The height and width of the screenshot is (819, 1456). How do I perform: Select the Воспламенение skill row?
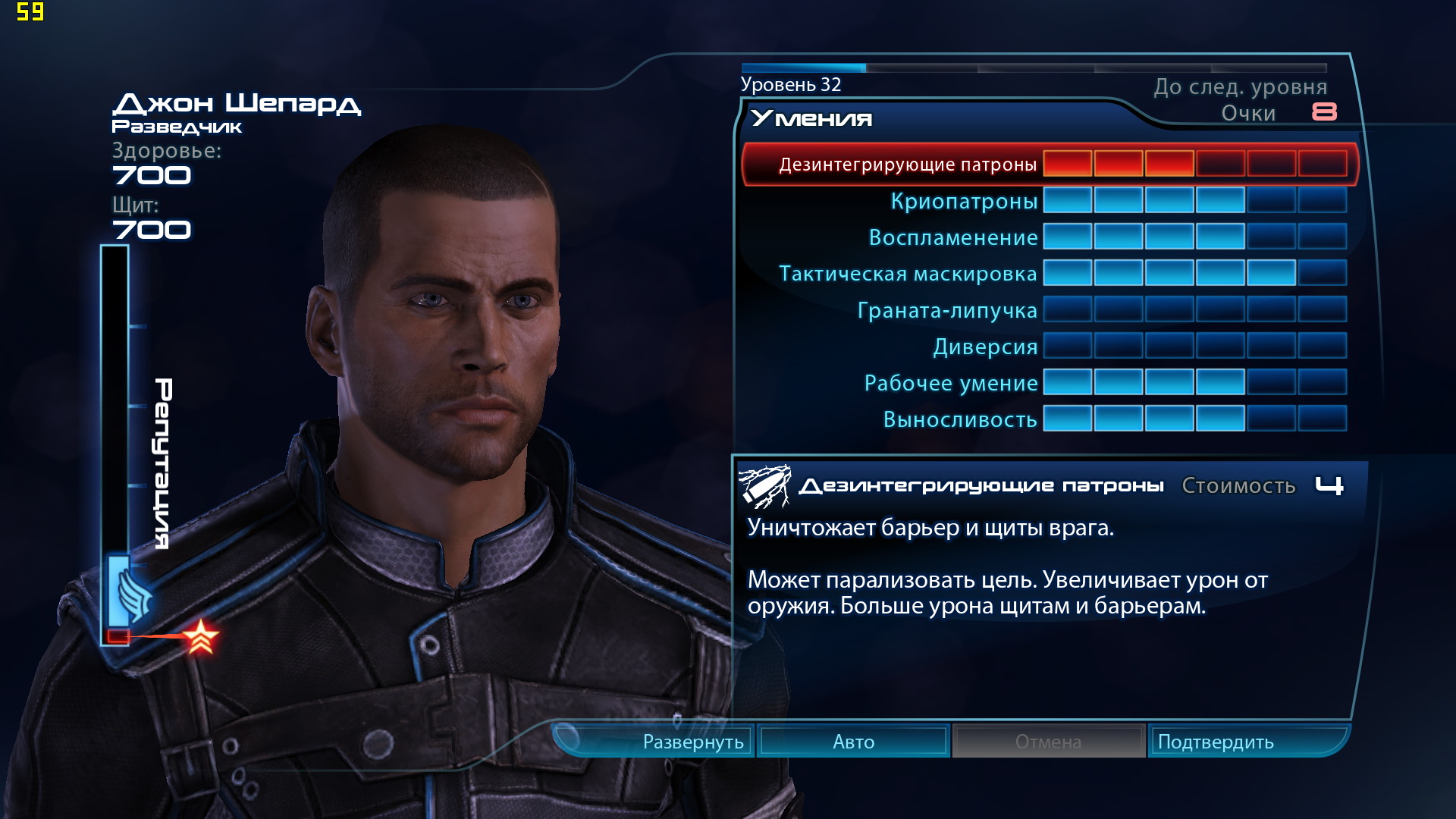pyautogui.click(x=1045, y=237)
